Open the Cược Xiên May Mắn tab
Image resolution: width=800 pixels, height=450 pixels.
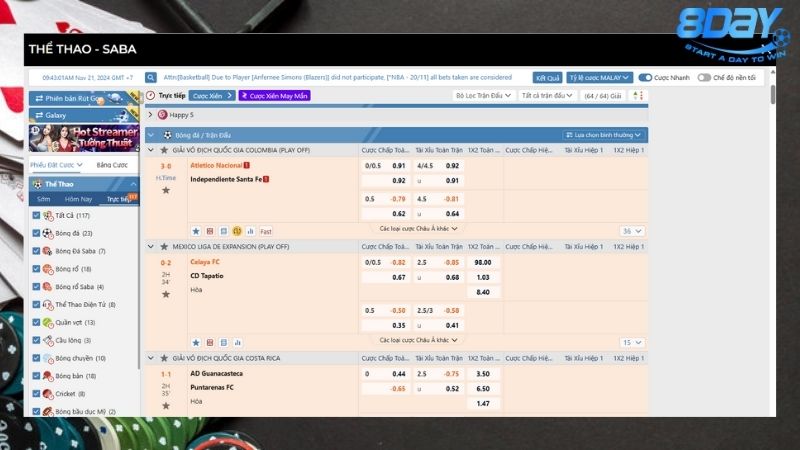[274, 95]
